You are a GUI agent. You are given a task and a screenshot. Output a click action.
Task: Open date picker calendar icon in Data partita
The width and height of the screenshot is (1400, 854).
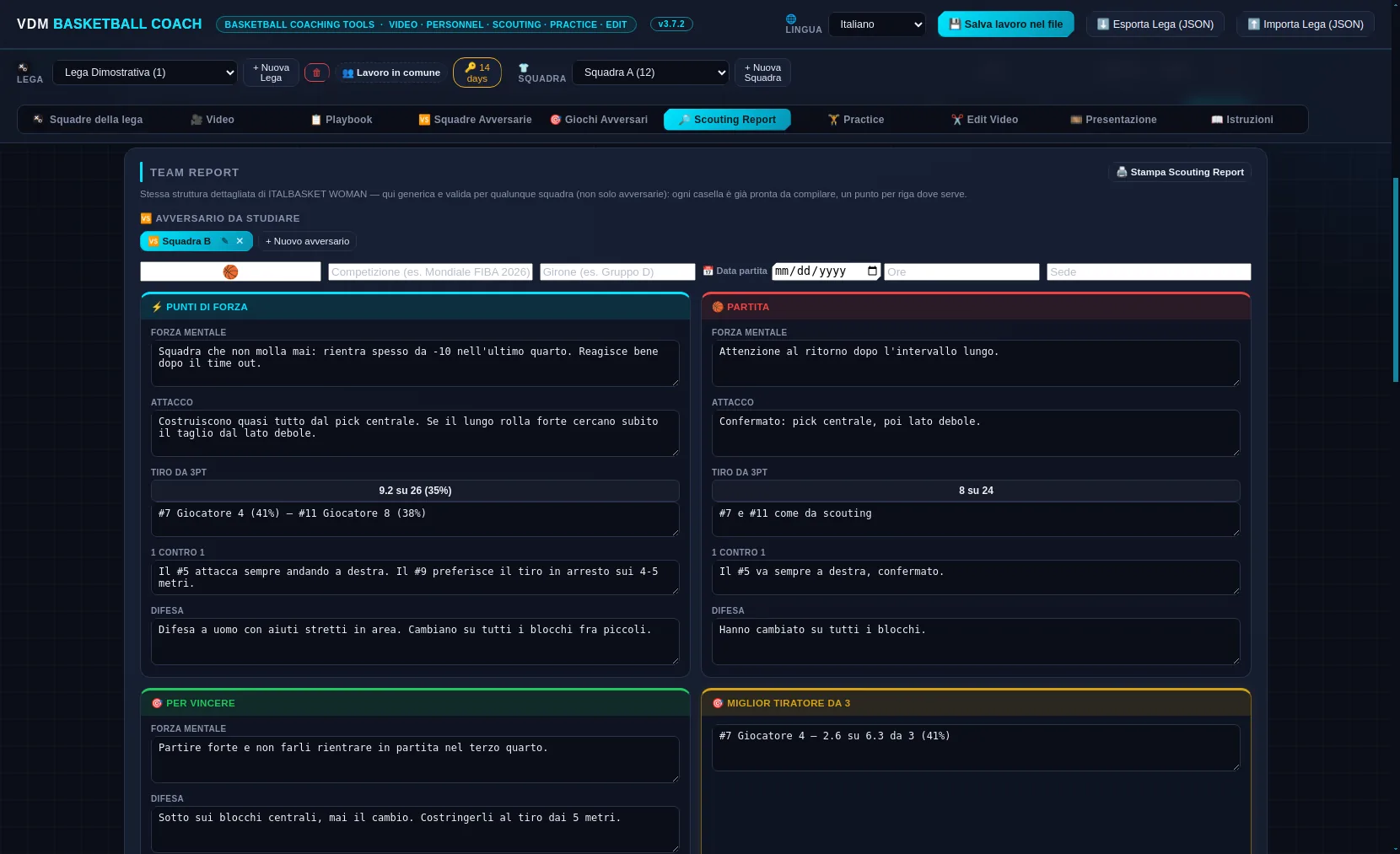pos(873,271)
